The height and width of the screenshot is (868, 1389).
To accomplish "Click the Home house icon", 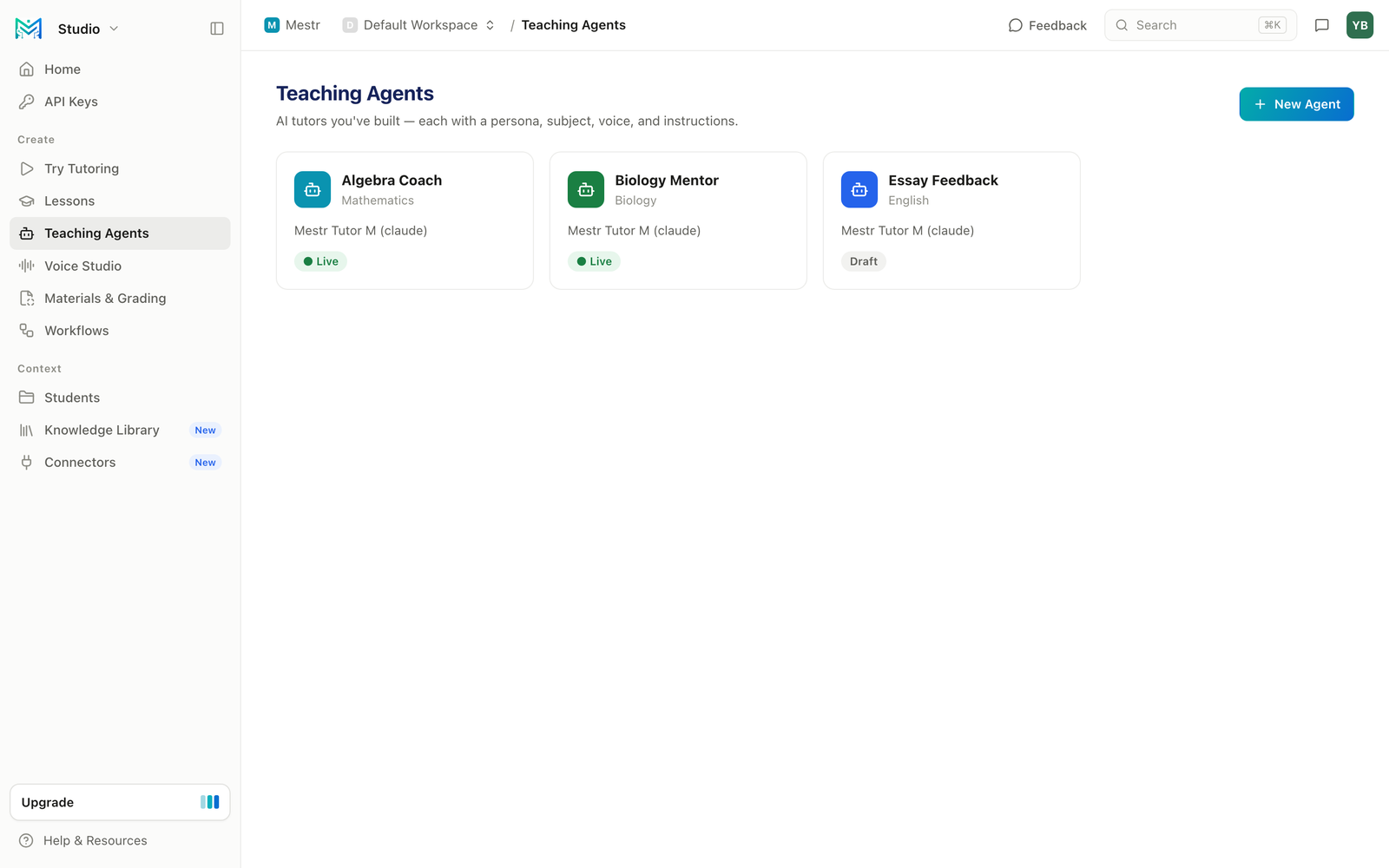I will pyautogui.click(x=27, y=69).
